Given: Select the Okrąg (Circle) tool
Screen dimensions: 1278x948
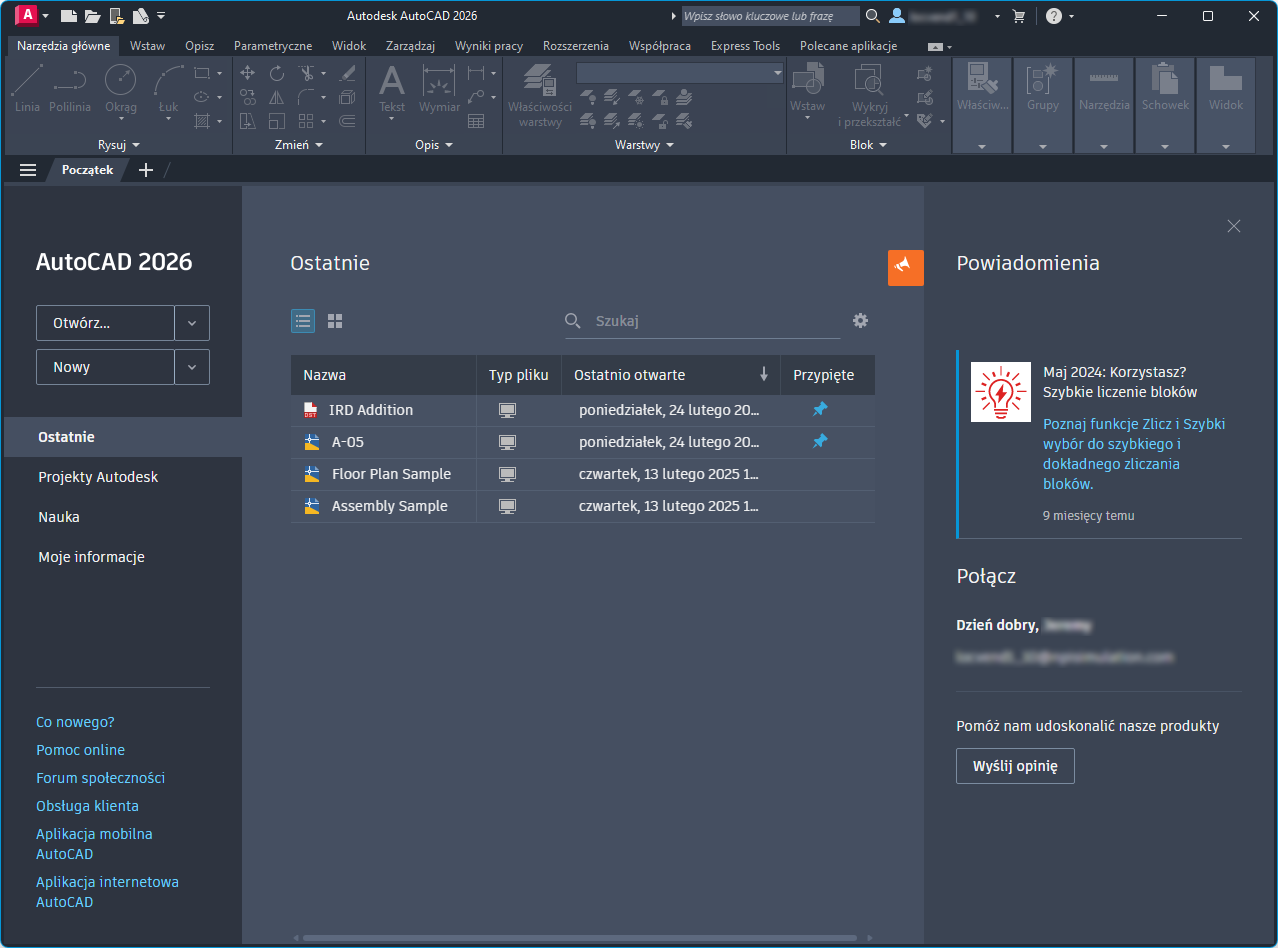Looking at the screenshot, I should [x=121, y=88].
